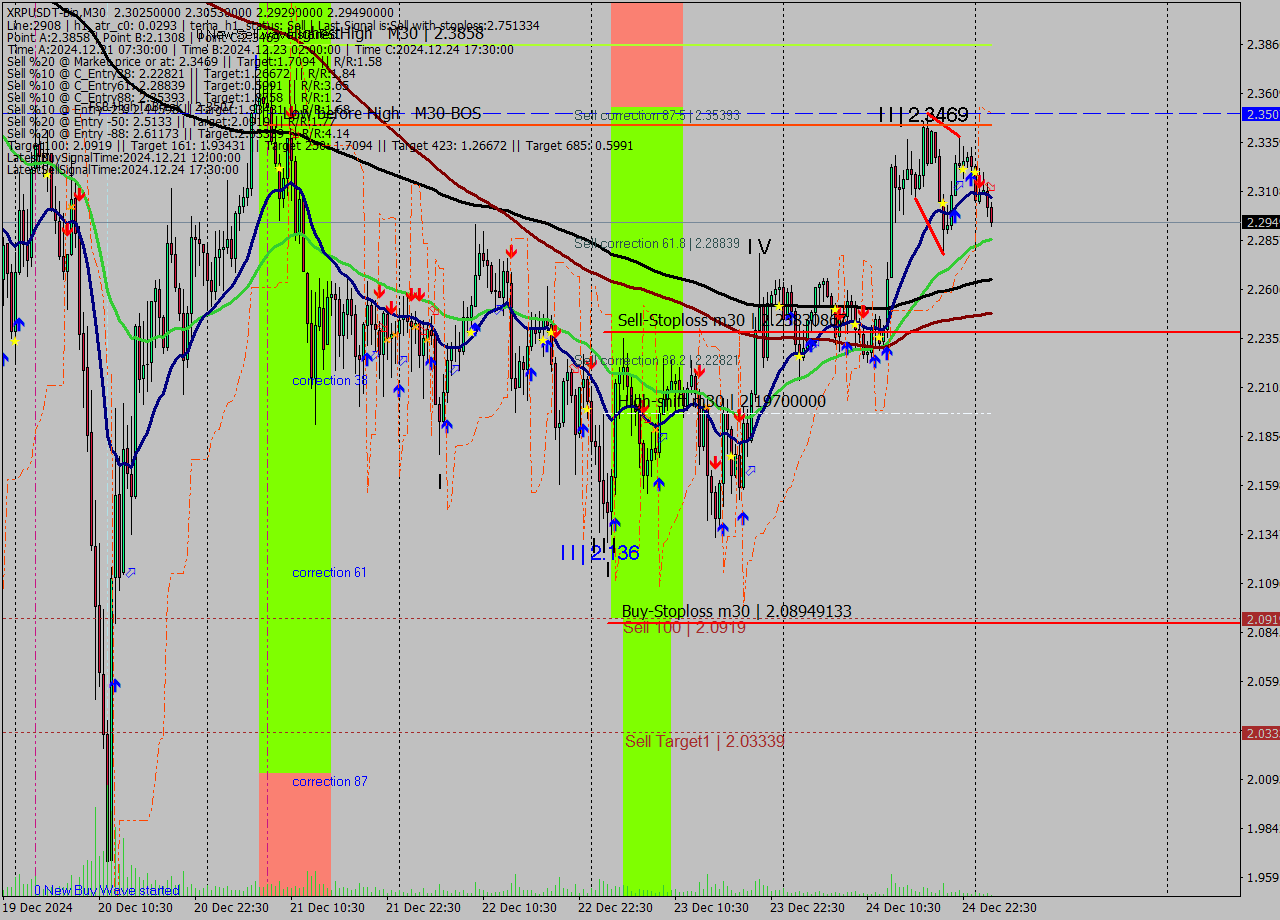Click the 'Sell correction 61.8 | 2.28839' label
This screenshot has width=1280, height=920.
pos(657,244)
